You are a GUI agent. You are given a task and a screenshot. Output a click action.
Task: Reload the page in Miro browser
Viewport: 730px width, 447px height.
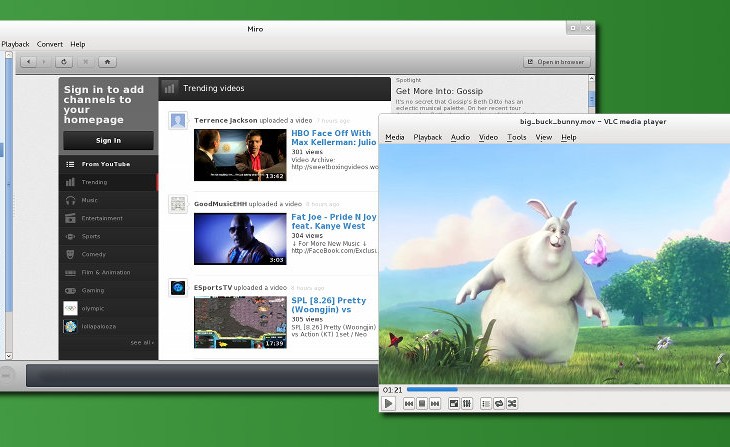63,62
